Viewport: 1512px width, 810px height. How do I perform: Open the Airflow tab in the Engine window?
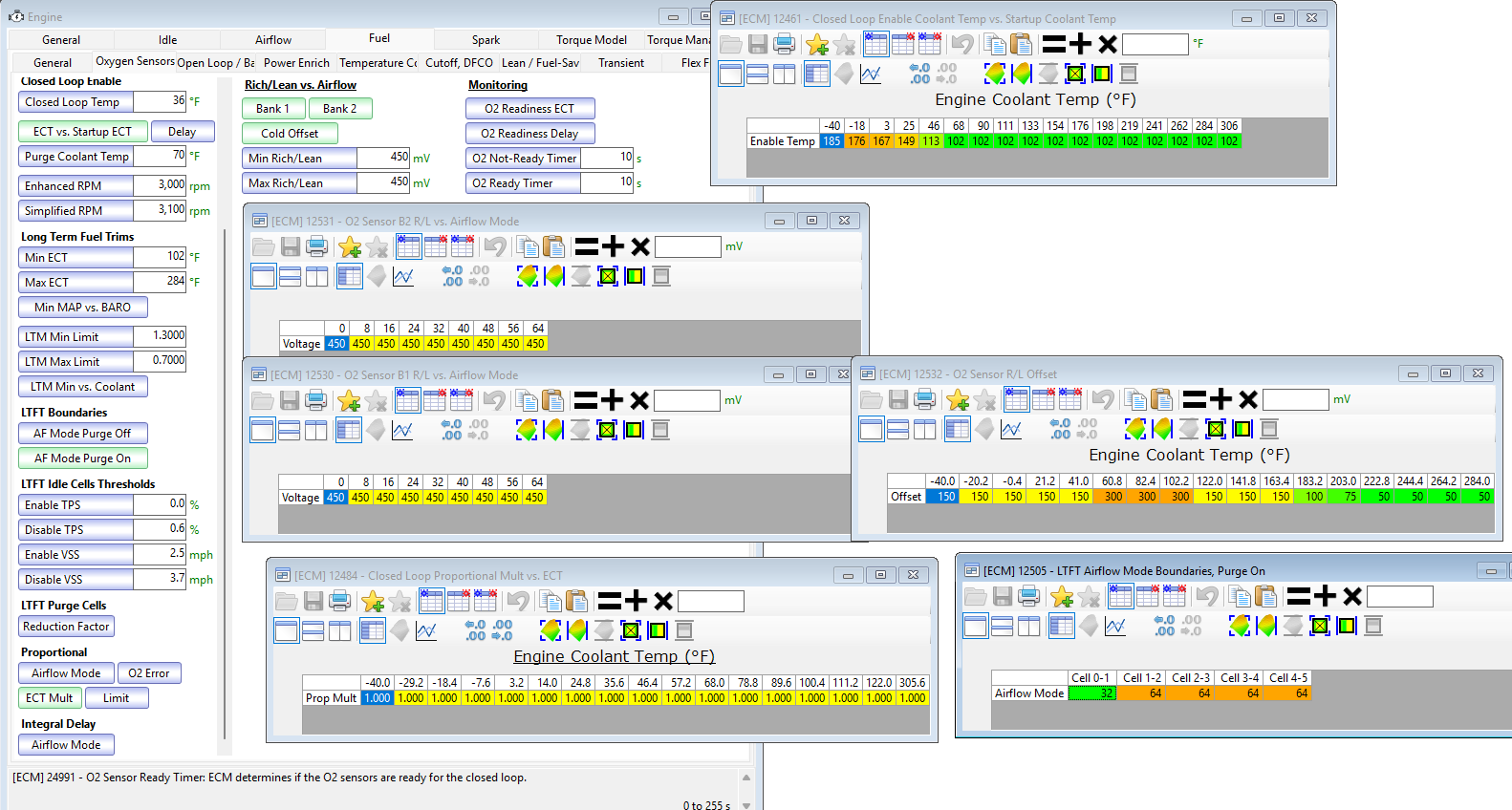273,40
